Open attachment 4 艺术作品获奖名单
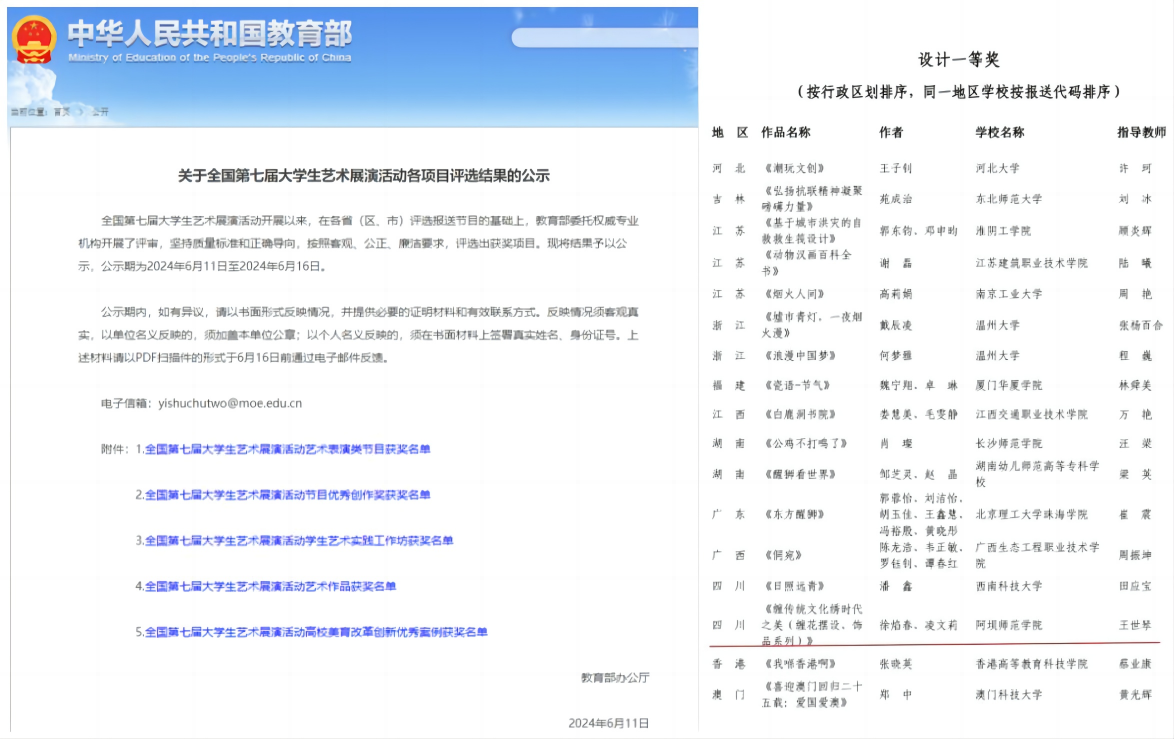Viewport: 1174px width, 739px height. 270,586
